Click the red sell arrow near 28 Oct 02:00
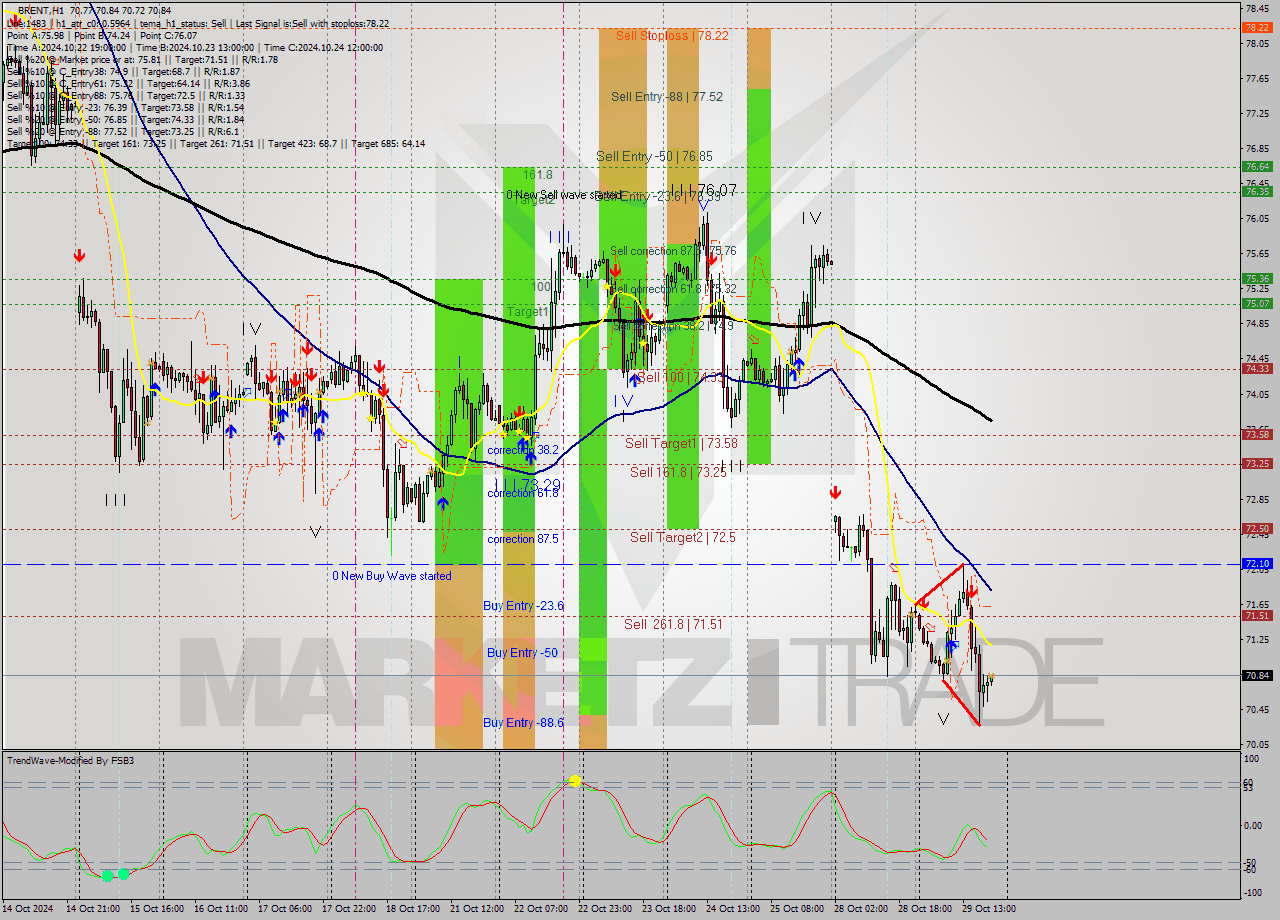The height and width of the screenshot is (920, 1280). (x=835, y=493)
